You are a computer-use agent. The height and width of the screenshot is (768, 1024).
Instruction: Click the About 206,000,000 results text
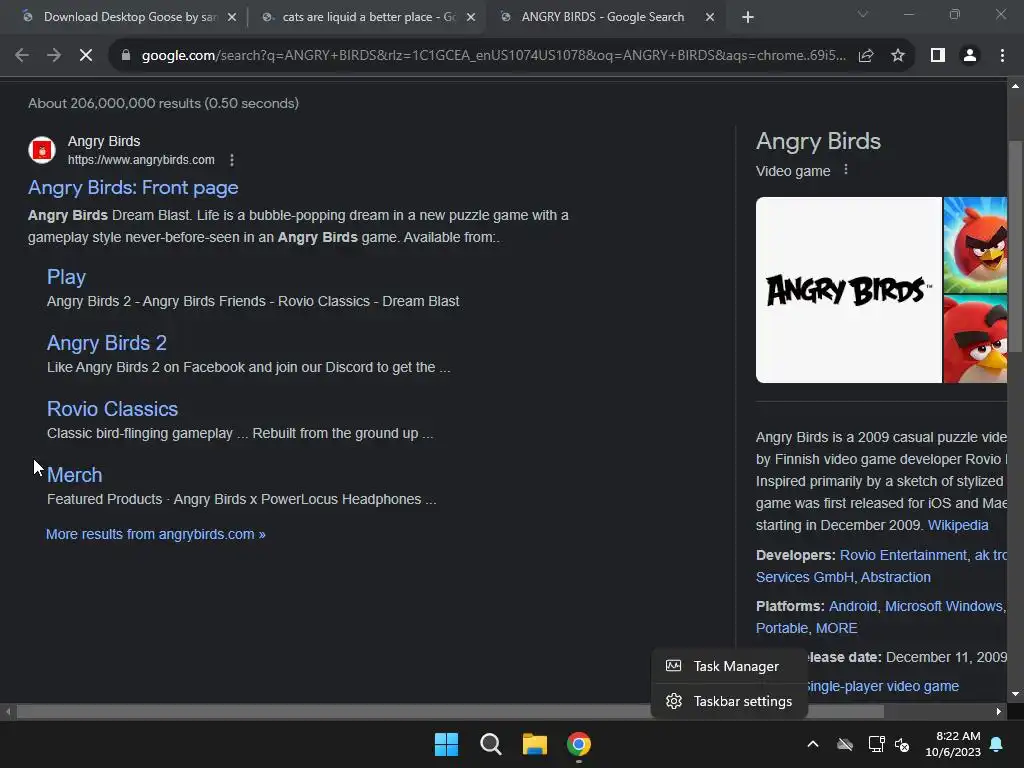[163, 103]
